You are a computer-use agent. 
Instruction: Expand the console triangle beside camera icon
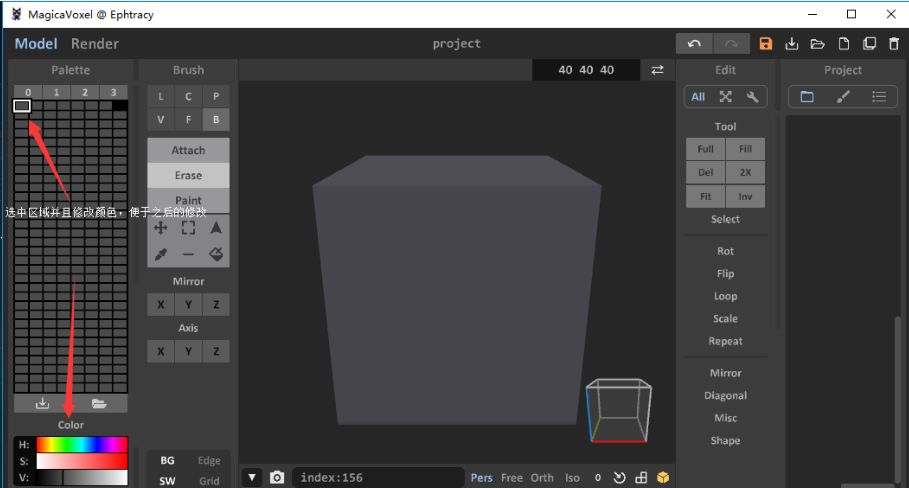coord(253,478)
